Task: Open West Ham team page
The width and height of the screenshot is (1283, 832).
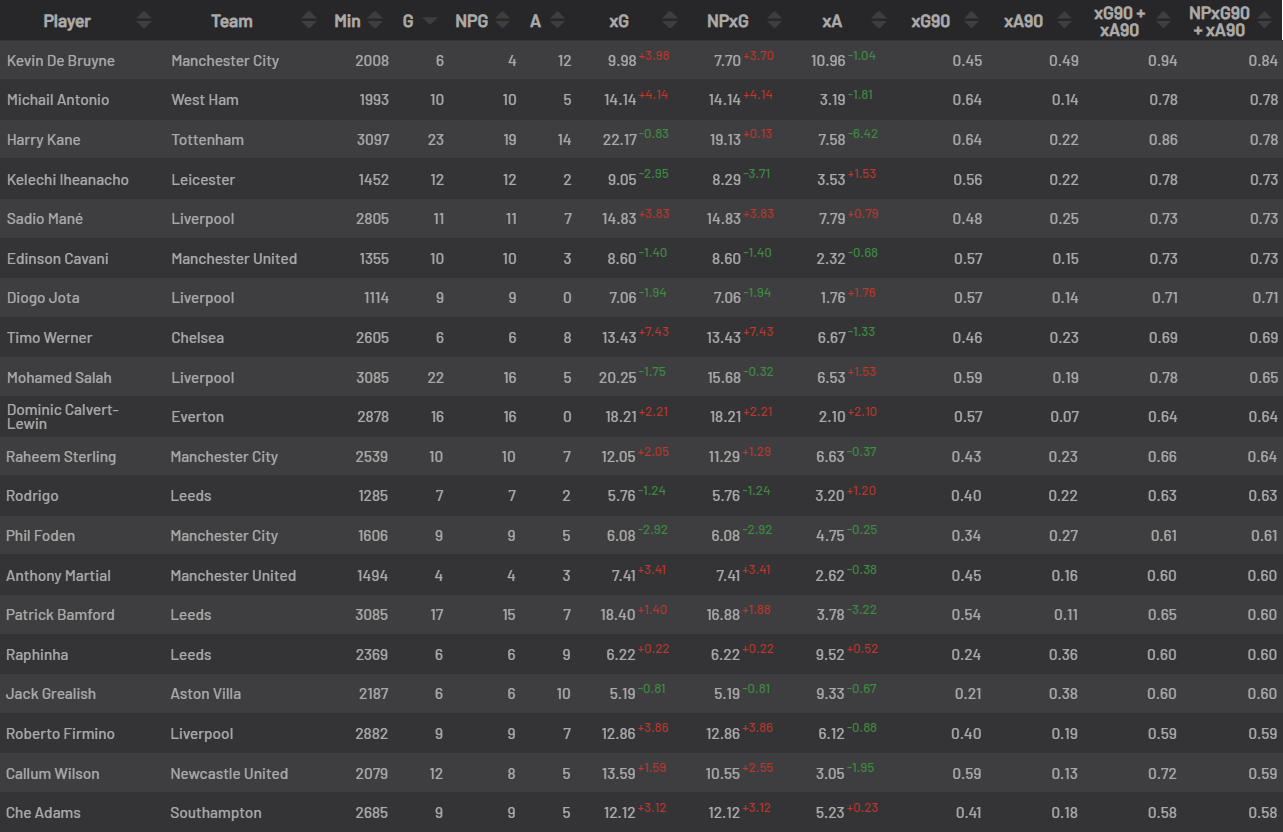Action: pyautogui.click(x=205, y=100)
